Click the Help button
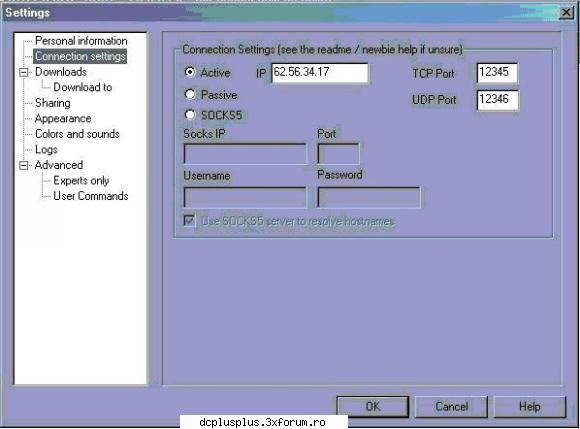This screenshot has width=580, height=429. [x=530, y=406]
